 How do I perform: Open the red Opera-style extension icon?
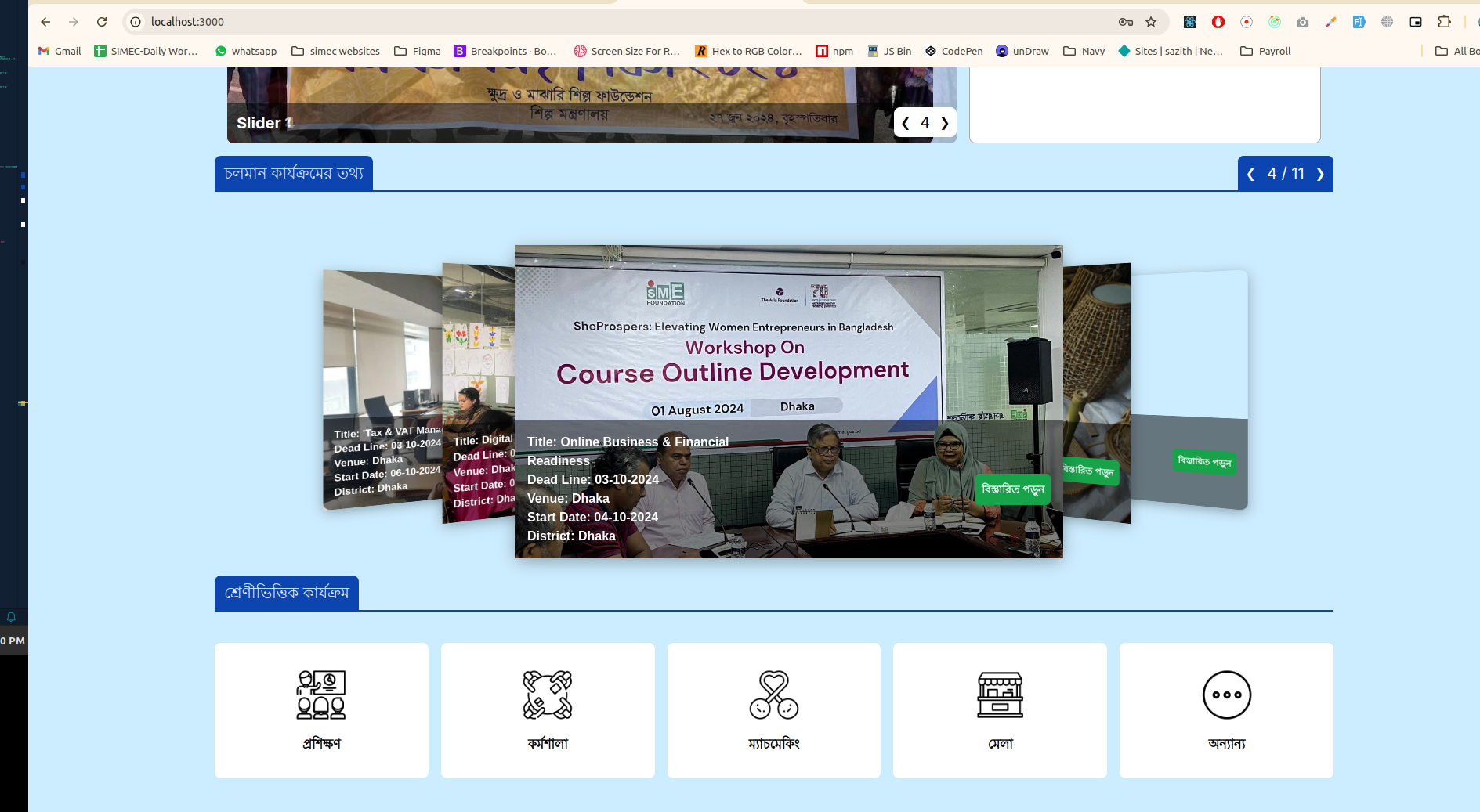[x=1218, y=22]
